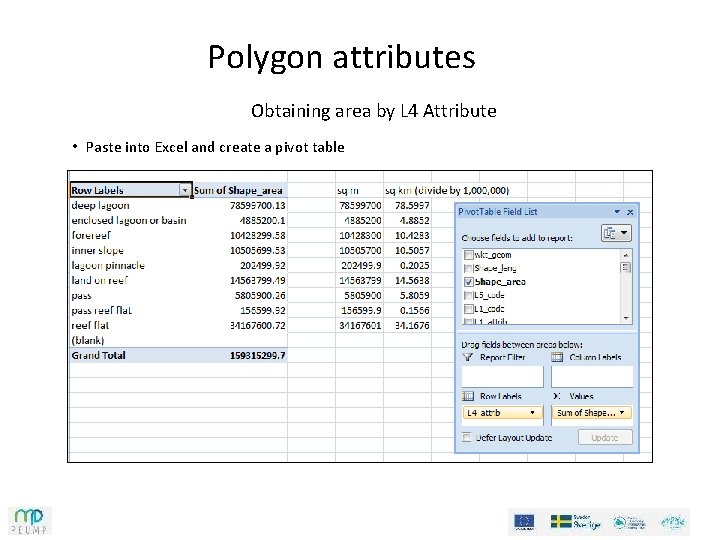Viewport: 720px width, 540px height.
Task: Uncheck the Shape_area field checkbox
Action: 468,281
